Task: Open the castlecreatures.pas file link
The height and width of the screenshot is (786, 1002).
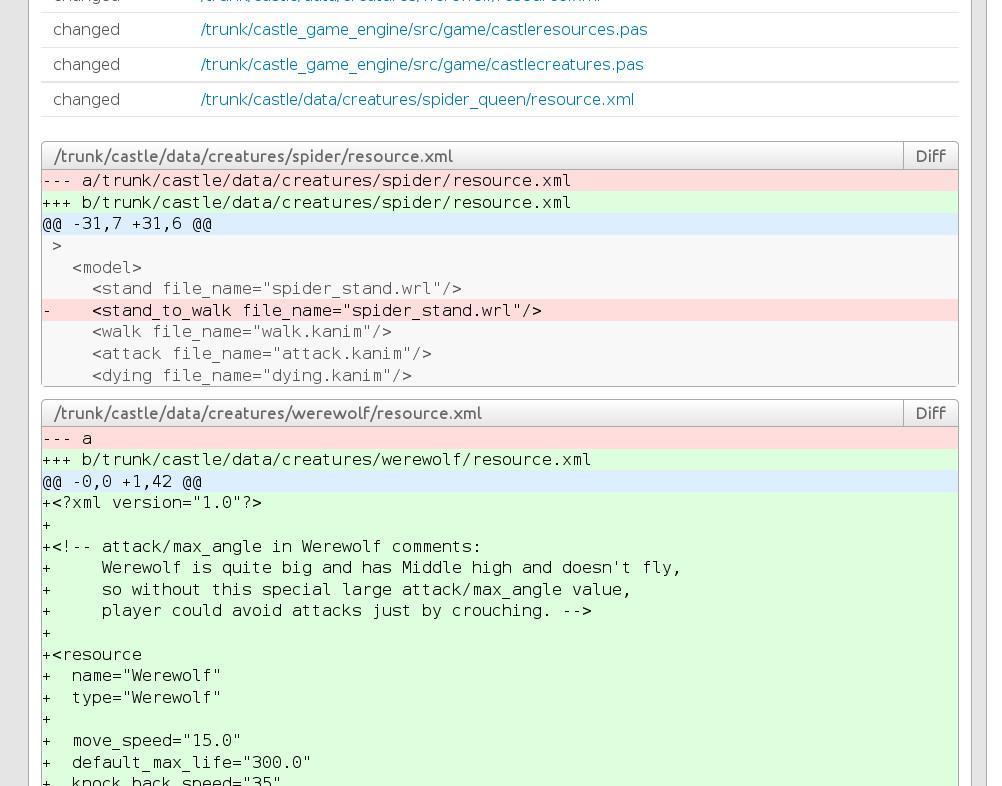Action: pyautogui.click(x=421, y=65)
